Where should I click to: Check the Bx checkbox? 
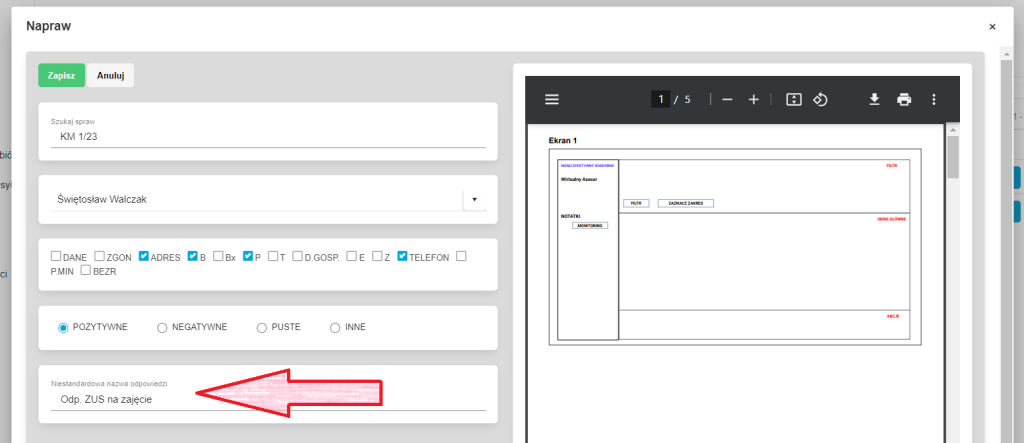218,256
